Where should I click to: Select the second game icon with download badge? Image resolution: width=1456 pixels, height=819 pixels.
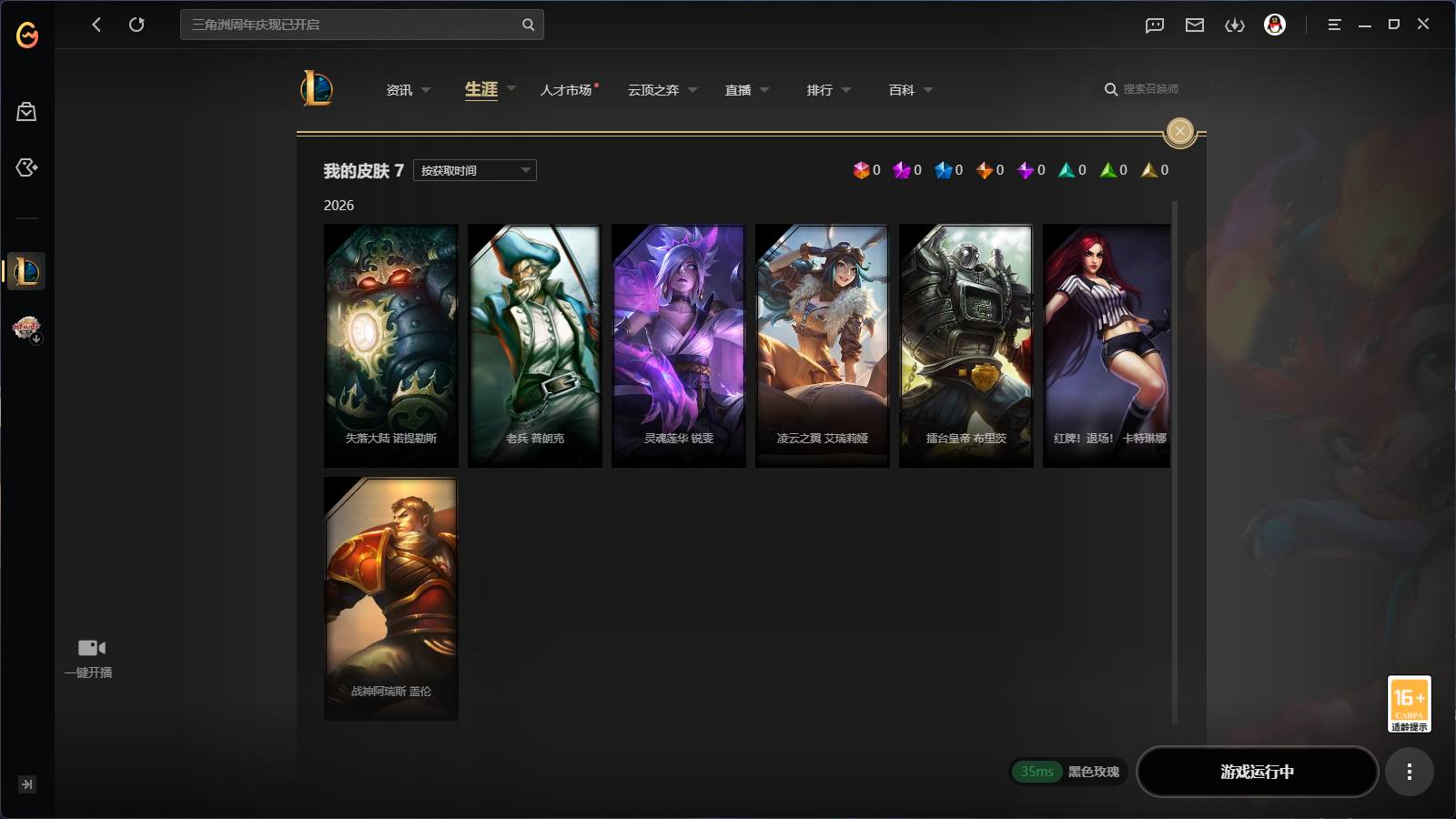coord(26,329)
